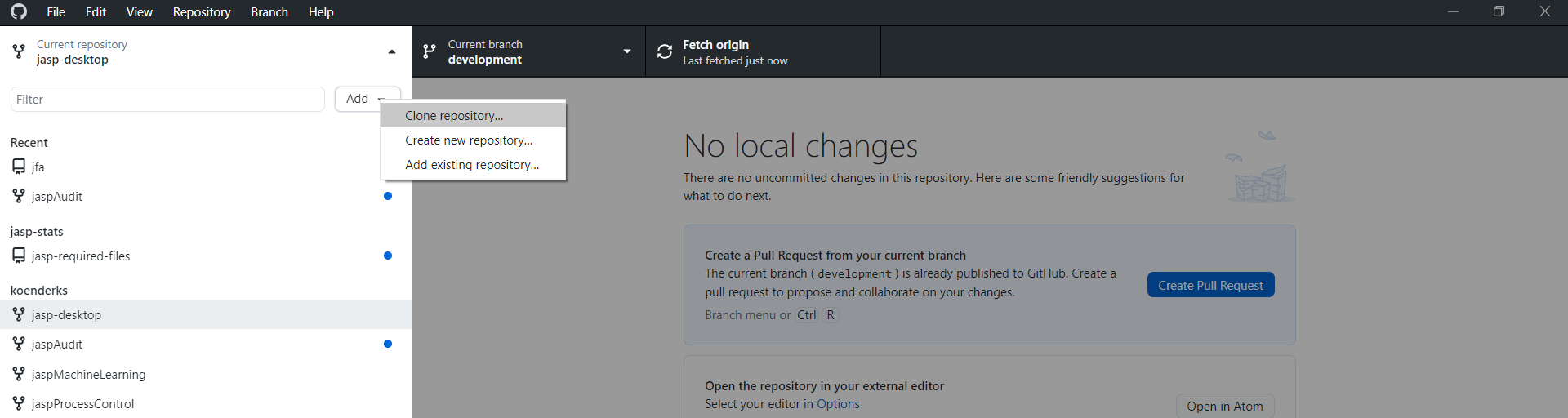Click fork icon of koenderks jaspAudit

click(x=19, y=344)
